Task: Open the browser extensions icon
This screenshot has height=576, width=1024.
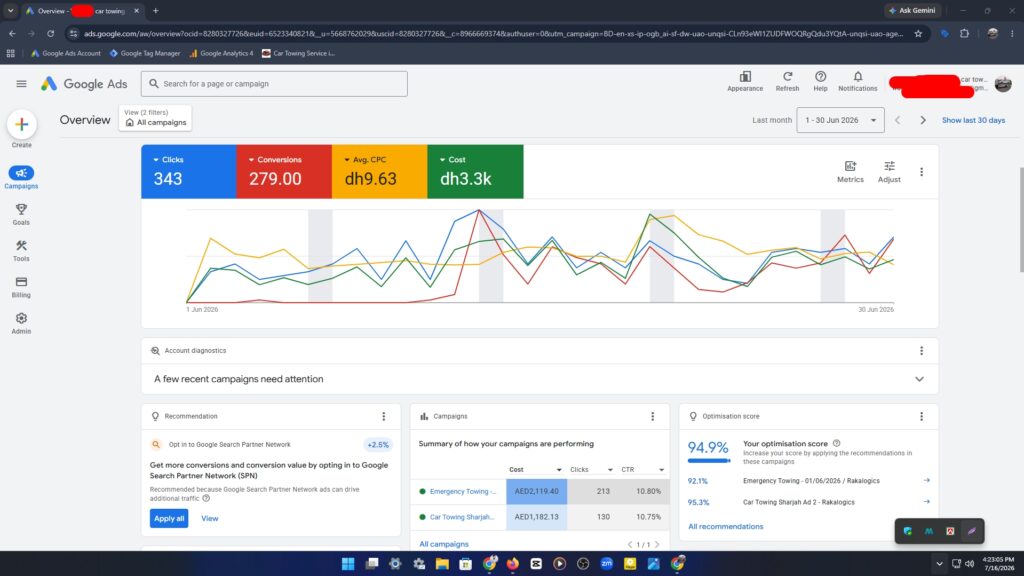Action: [x=965, y=33]
